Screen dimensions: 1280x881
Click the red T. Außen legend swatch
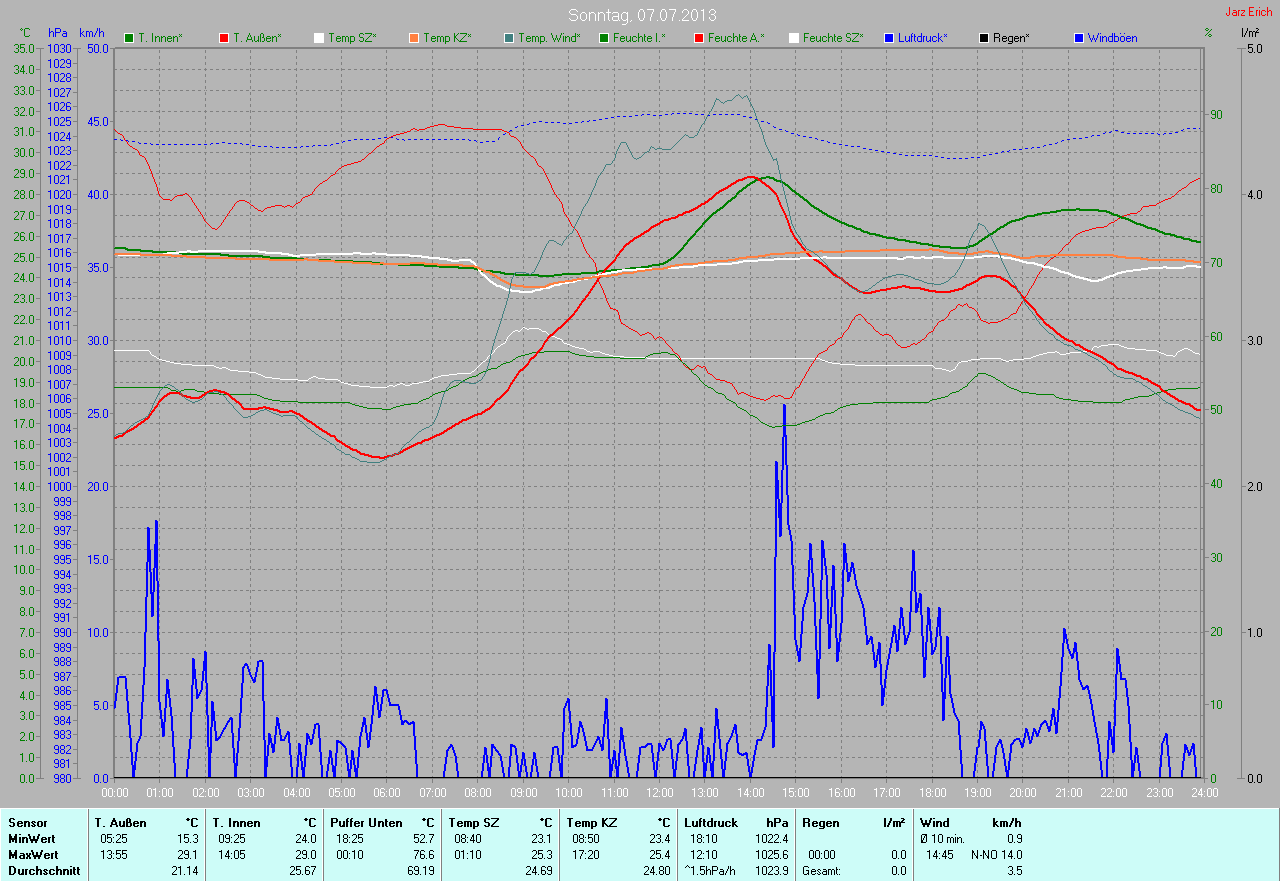click(224, 38)
